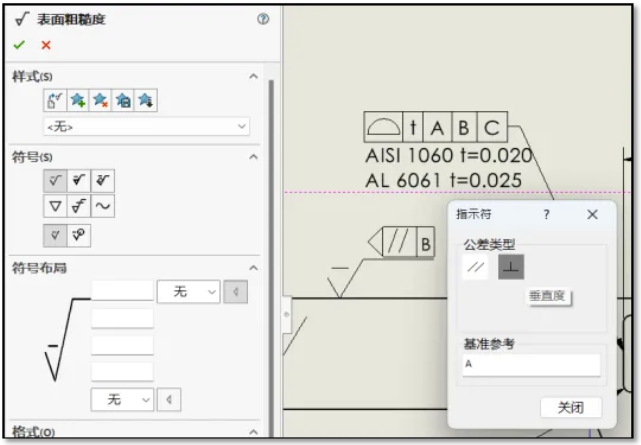Image resolution: width=641 pixels, height=445 pixels.
Task: Click the Save style icon
Action: (x=123, y=100)
